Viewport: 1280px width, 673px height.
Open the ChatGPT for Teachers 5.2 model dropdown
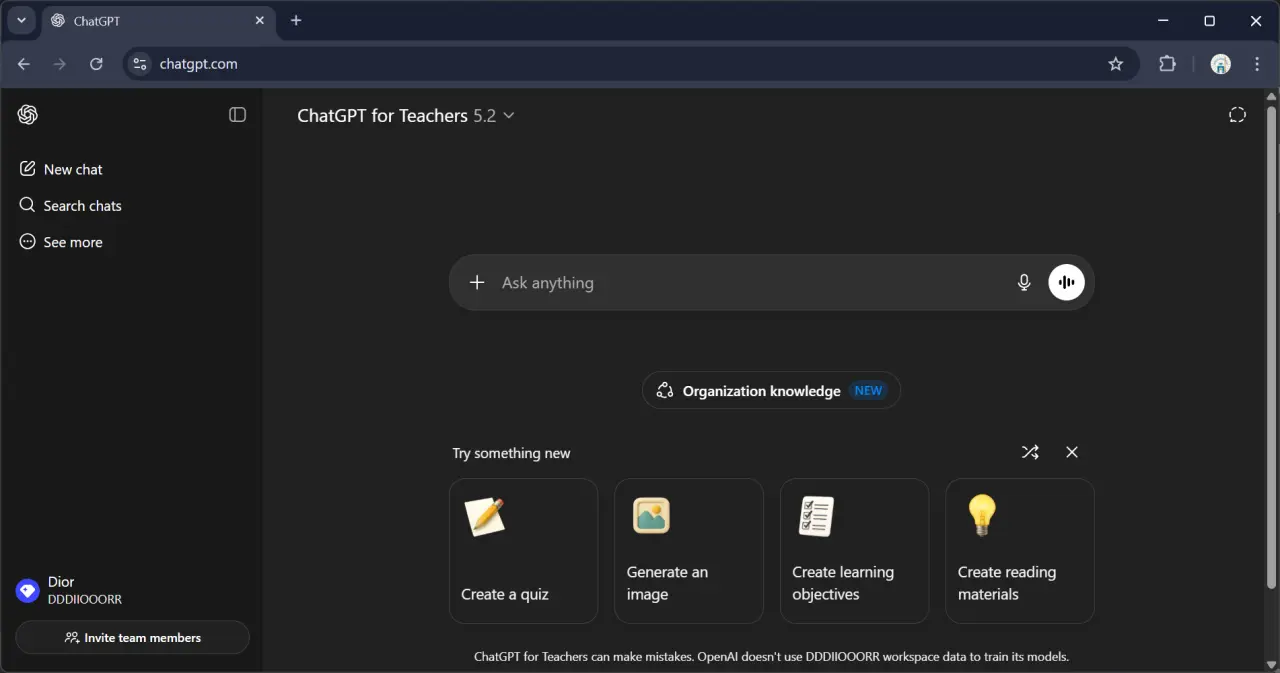[x=406, y=115]
